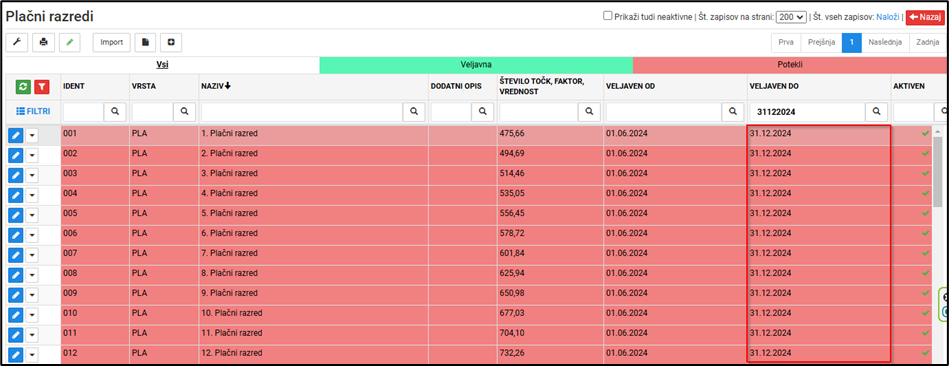Click the NAZIV filter input field
Screen dimensions: 949x366
click(x=302, y=111)
